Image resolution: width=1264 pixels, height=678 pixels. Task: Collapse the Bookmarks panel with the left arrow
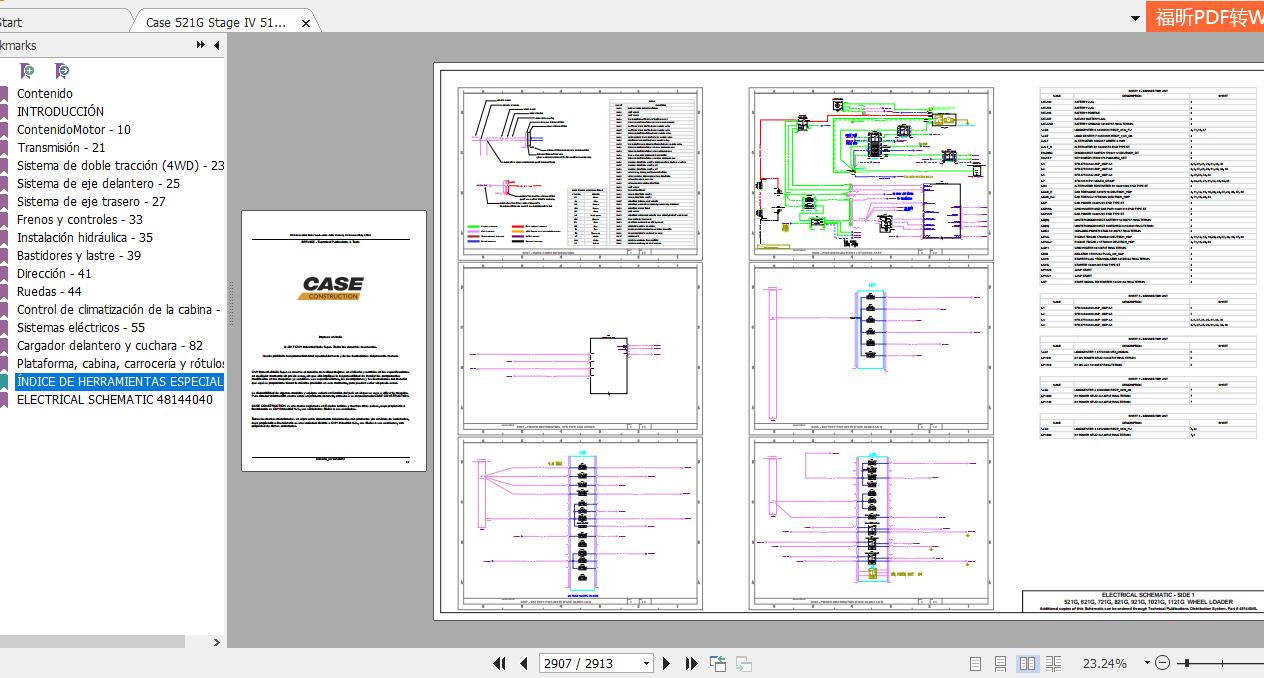coord(216,45)
